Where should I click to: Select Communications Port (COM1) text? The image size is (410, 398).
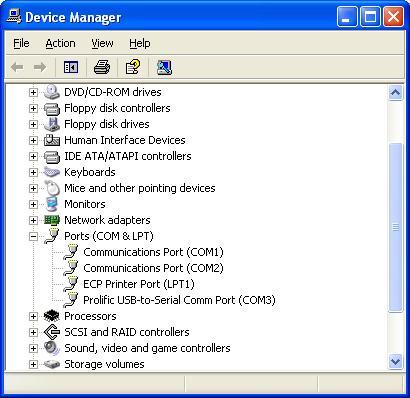[x=153, y=252]
